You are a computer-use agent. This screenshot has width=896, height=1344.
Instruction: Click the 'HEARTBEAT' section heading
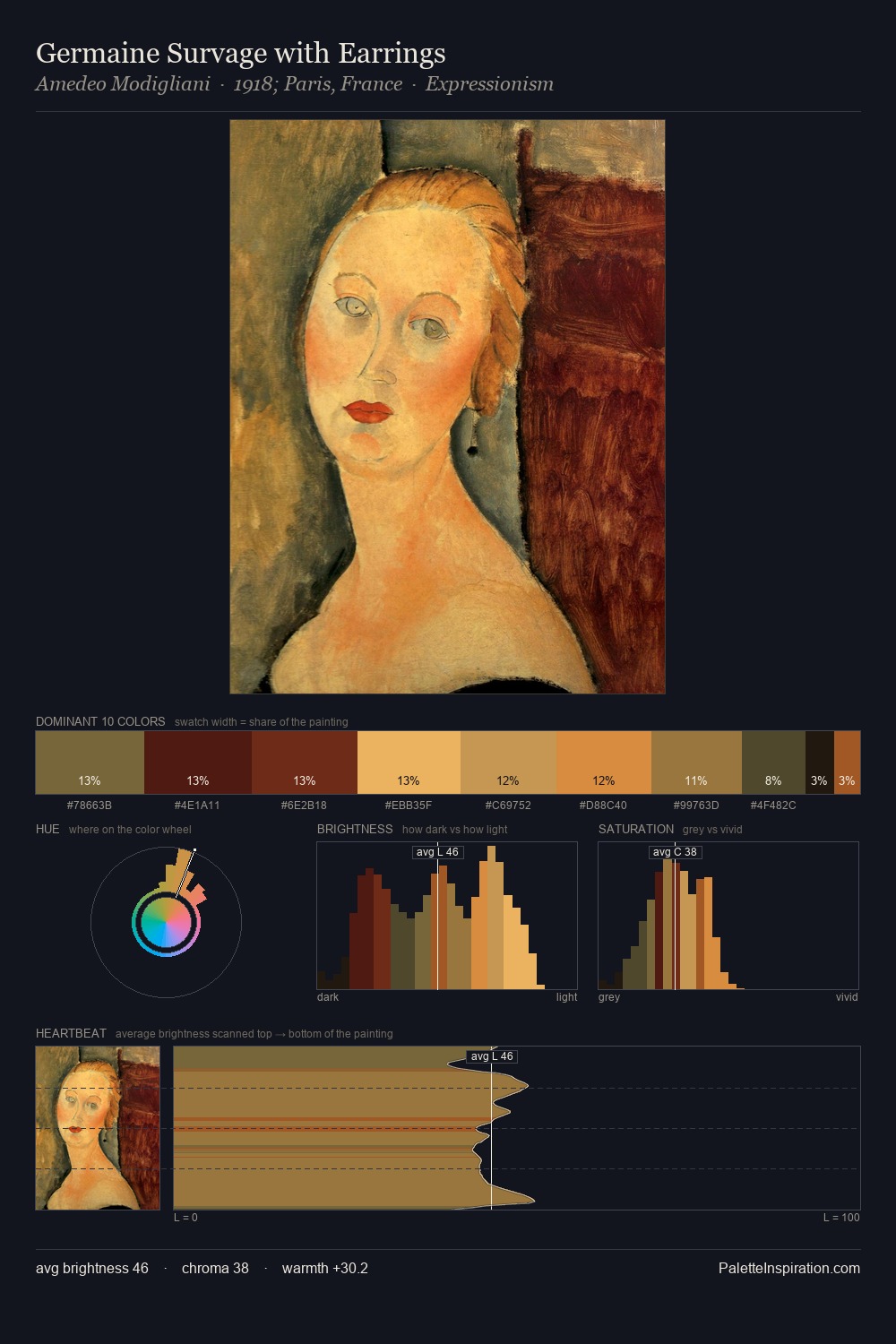71,1033
